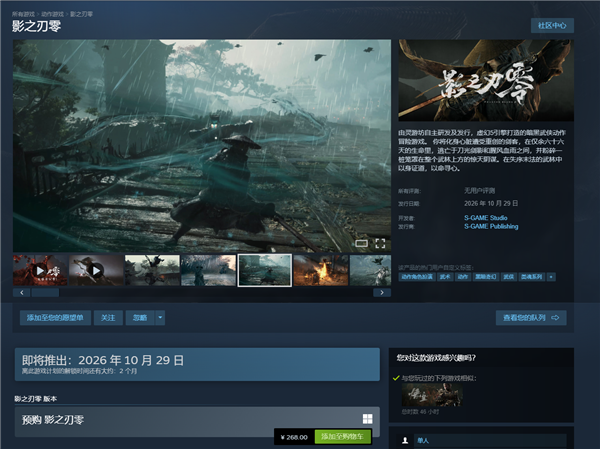Play the second trailer video thumbnail

tap(96, 271)
